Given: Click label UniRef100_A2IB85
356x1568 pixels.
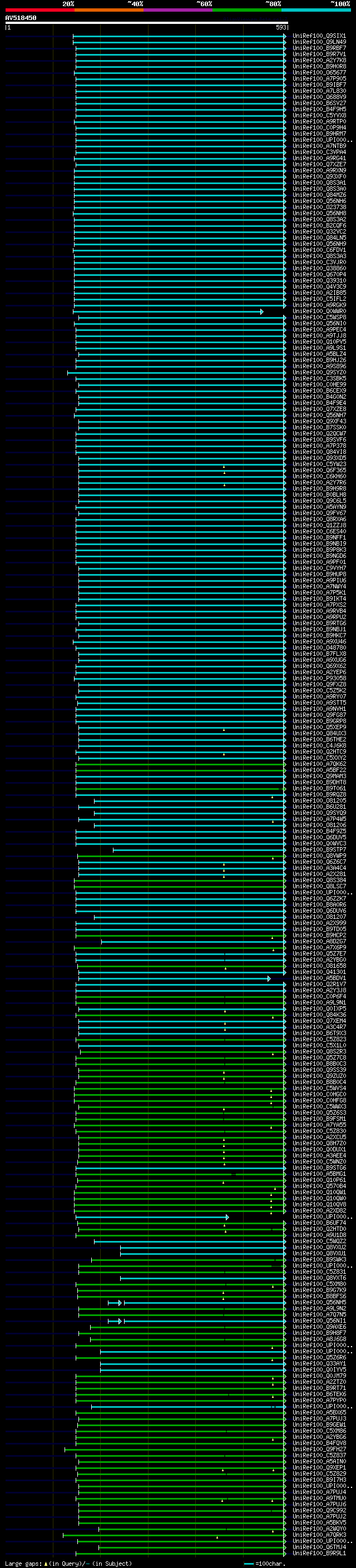Looking at the screenshot, I should click(x=319, y=293).
